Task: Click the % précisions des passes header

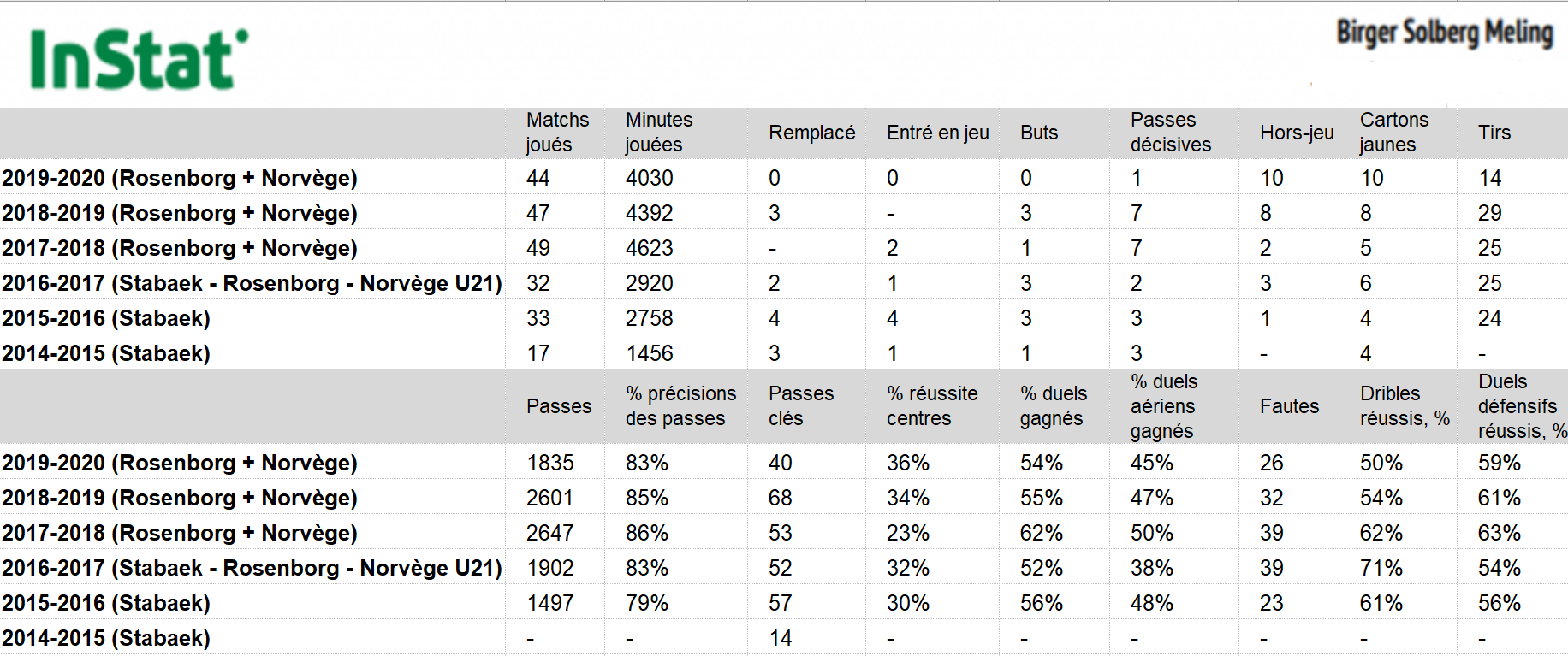Action: coord(680,406)
